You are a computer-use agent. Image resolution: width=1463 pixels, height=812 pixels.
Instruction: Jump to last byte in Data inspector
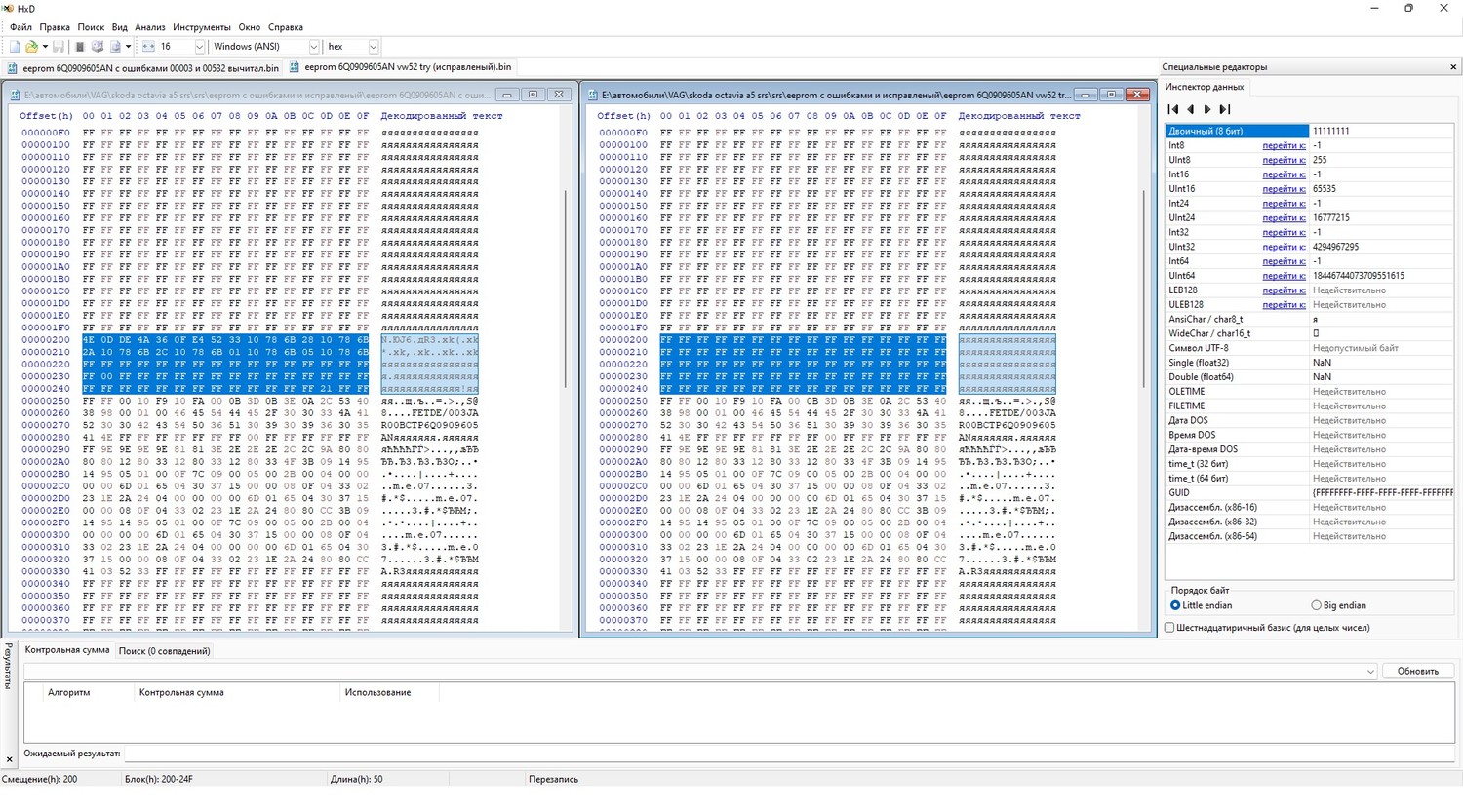click(1225, 109)
